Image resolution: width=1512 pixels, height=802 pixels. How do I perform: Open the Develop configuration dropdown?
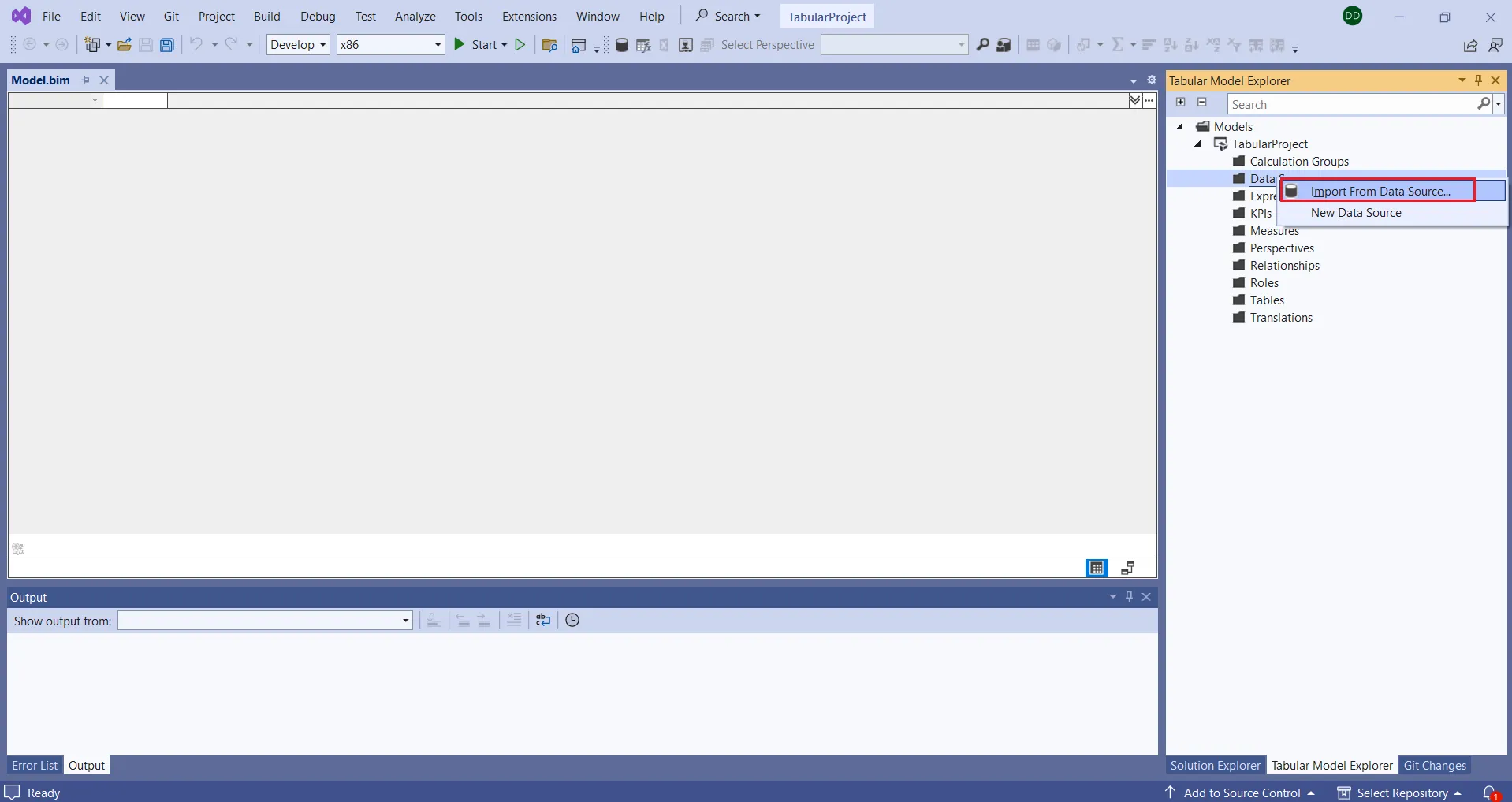(298, 45)
